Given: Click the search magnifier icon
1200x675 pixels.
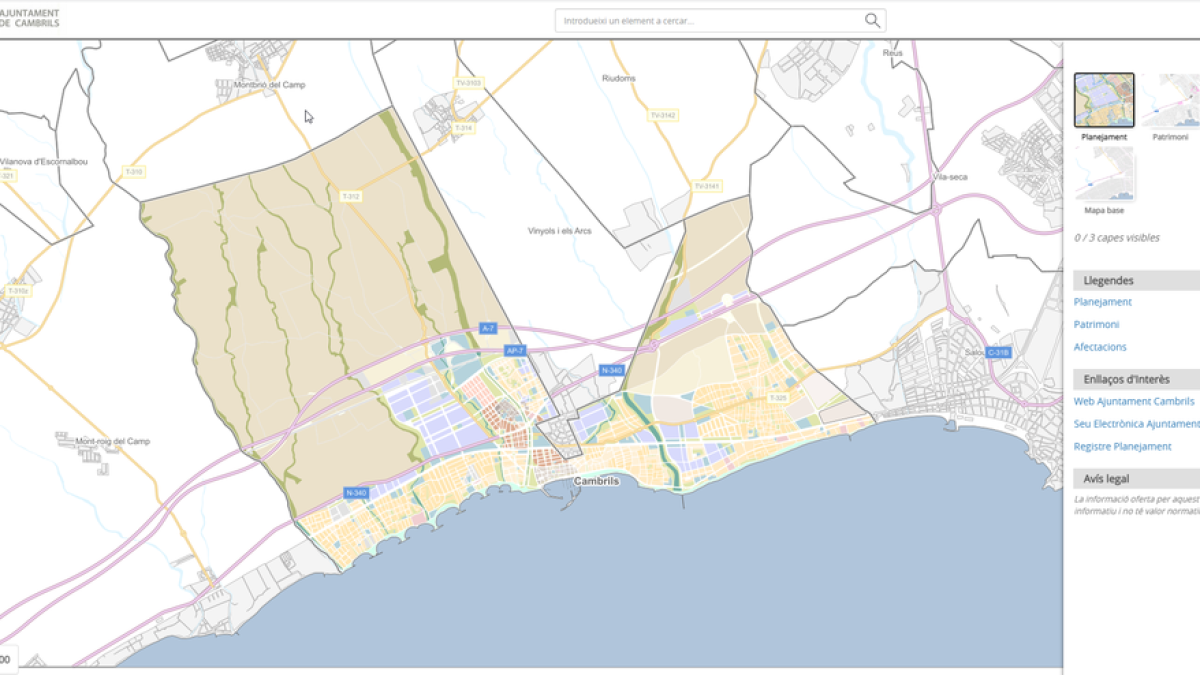Looking at the screenshot, I should (872, 19).
